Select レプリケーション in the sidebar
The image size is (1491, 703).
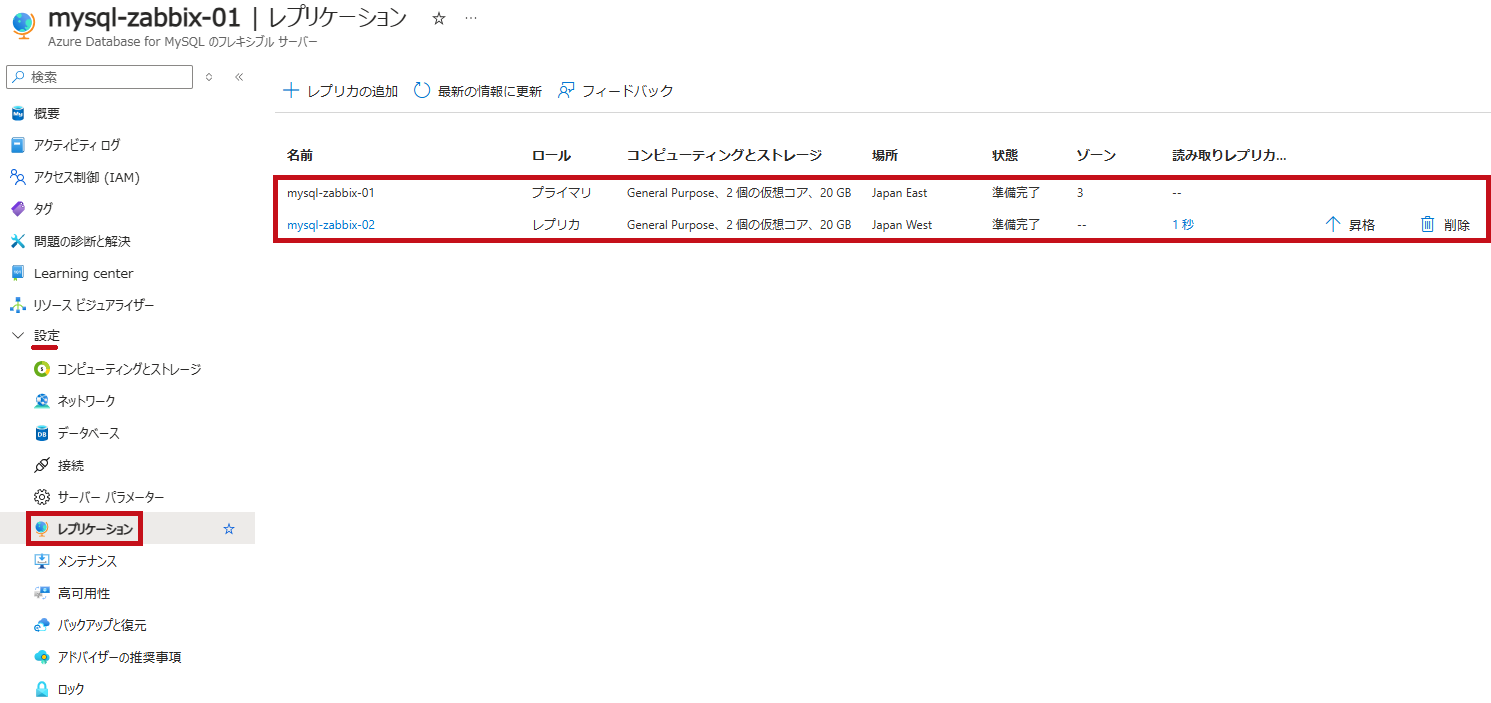click(x=95, y=529)
